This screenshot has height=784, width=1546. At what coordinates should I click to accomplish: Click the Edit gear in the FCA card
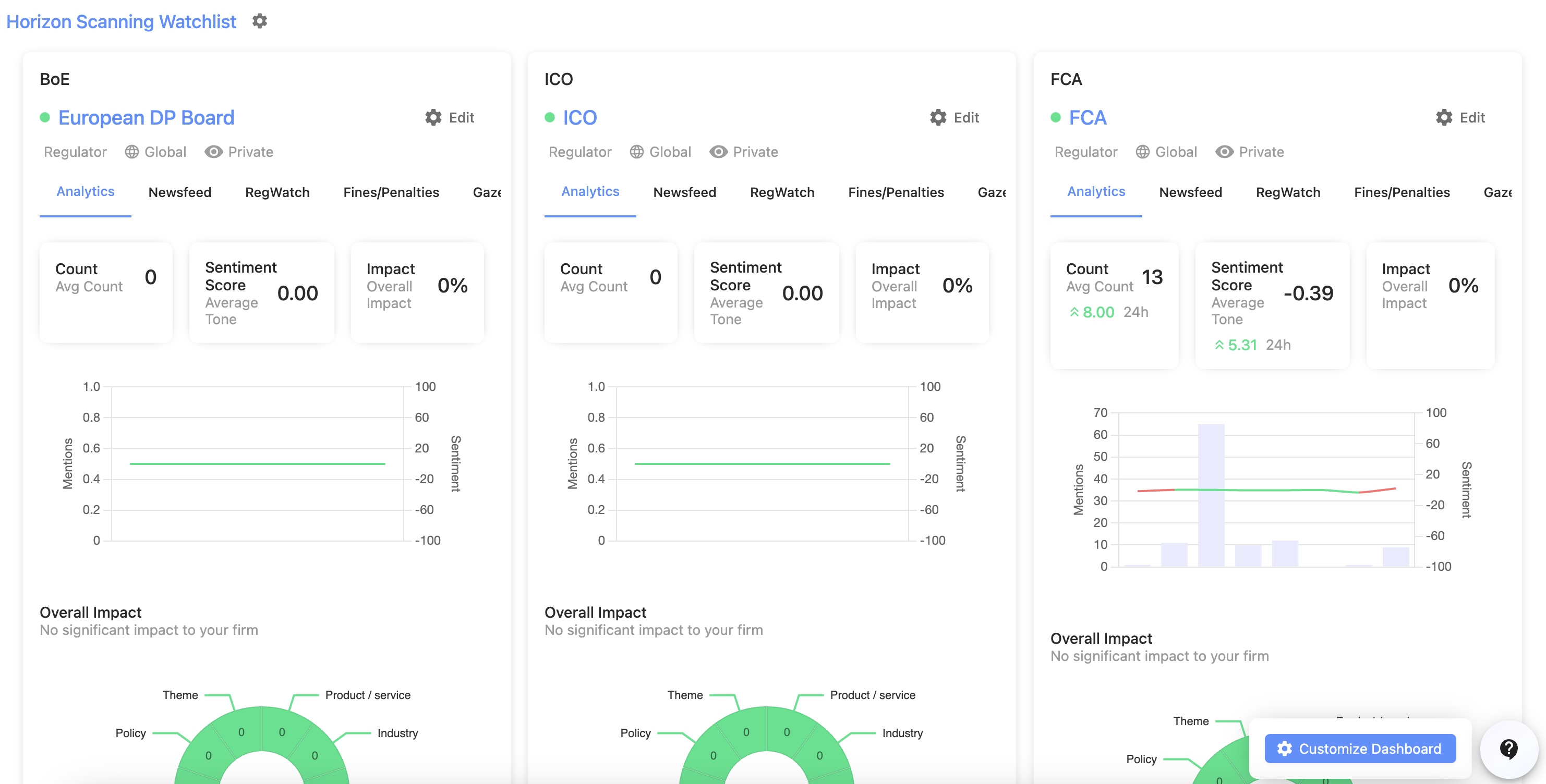click(1444, 118)
